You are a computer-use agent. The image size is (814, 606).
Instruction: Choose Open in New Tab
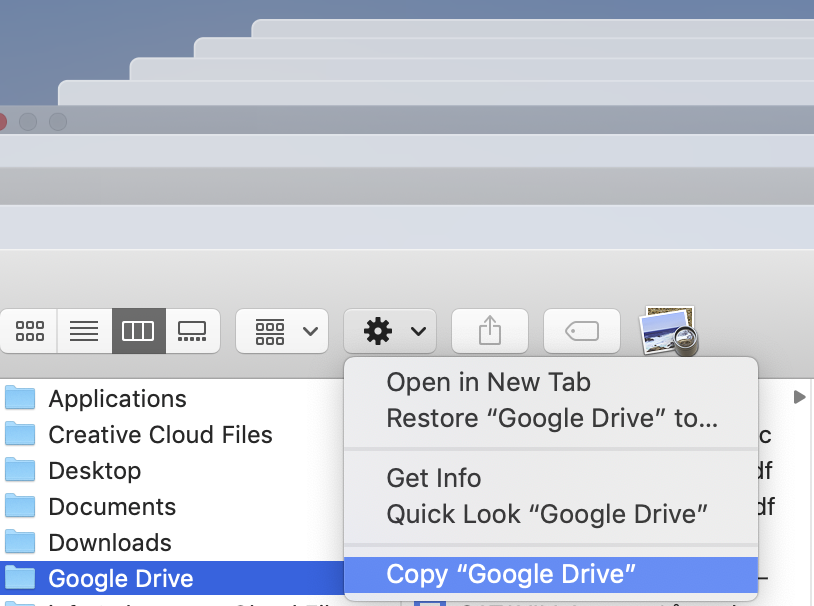[x=551, y=382]
